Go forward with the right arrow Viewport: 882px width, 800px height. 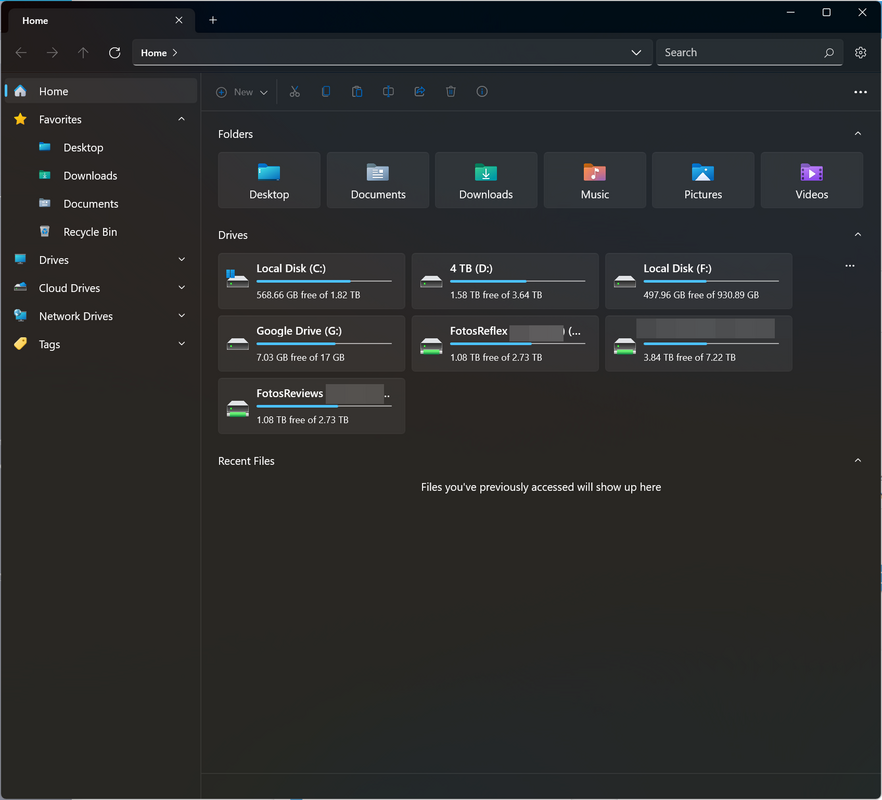point(52,52)
